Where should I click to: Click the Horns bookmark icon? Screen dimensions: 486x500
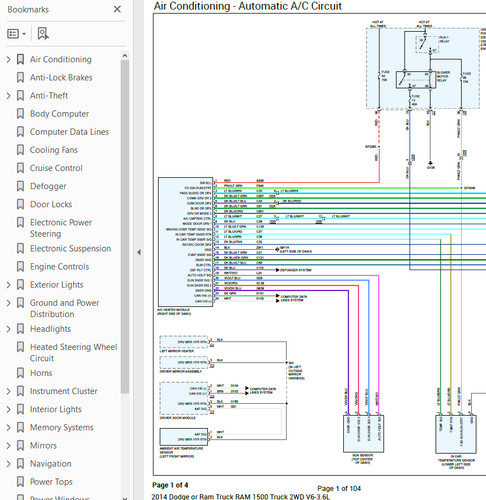point(20,373)
